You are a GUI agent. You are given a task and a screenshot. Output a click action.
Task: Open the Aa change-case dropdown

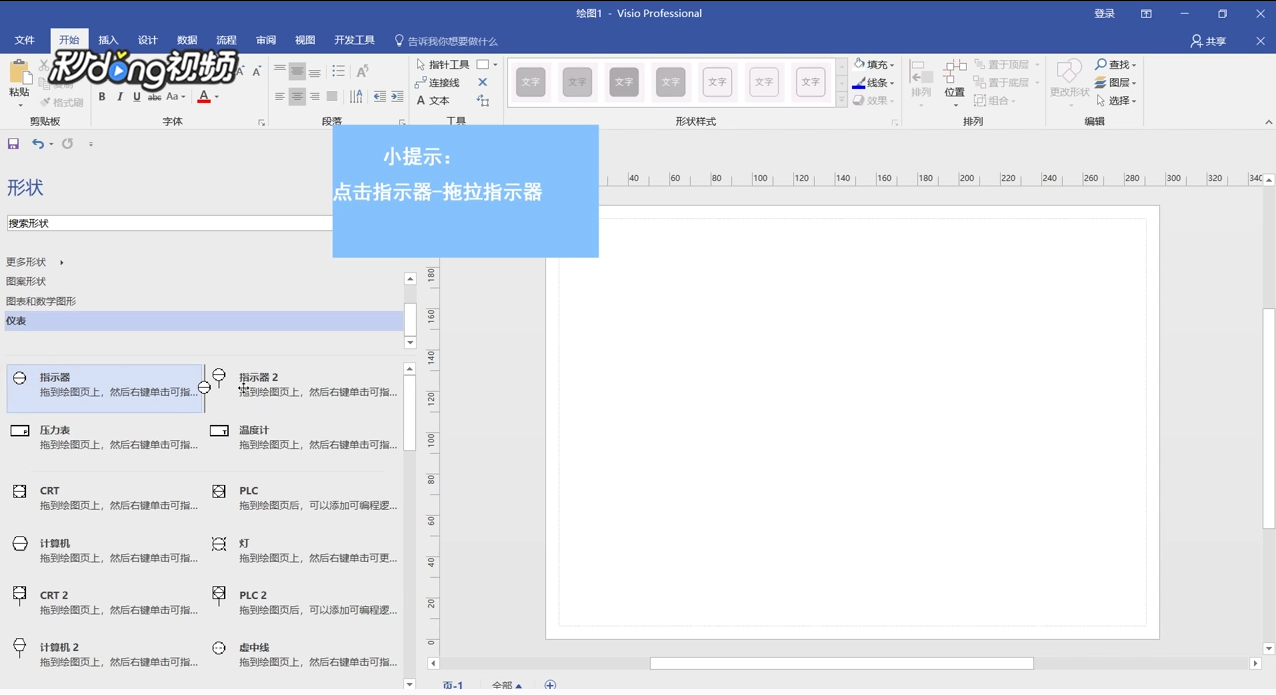(x=176, y=97)
